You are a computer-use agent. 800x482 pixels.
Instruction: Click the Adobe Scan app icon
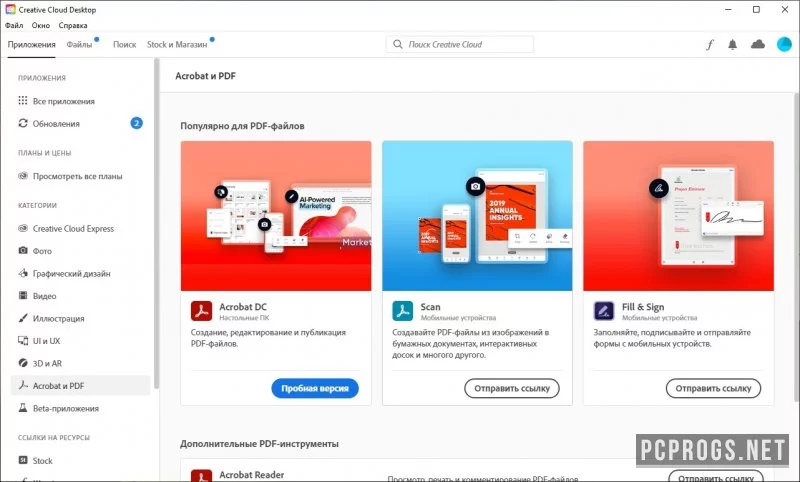[403, 311]
